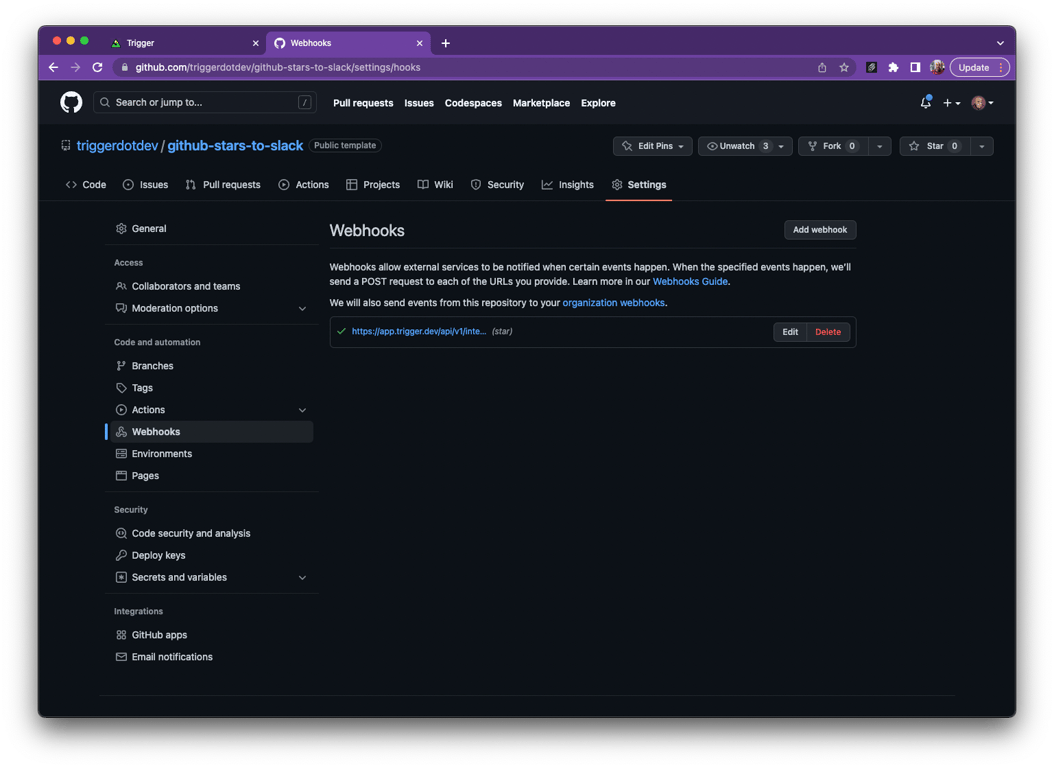Click the address bar URL
The height and width of the screenshot is (768, 1054).
coord(278,67)
